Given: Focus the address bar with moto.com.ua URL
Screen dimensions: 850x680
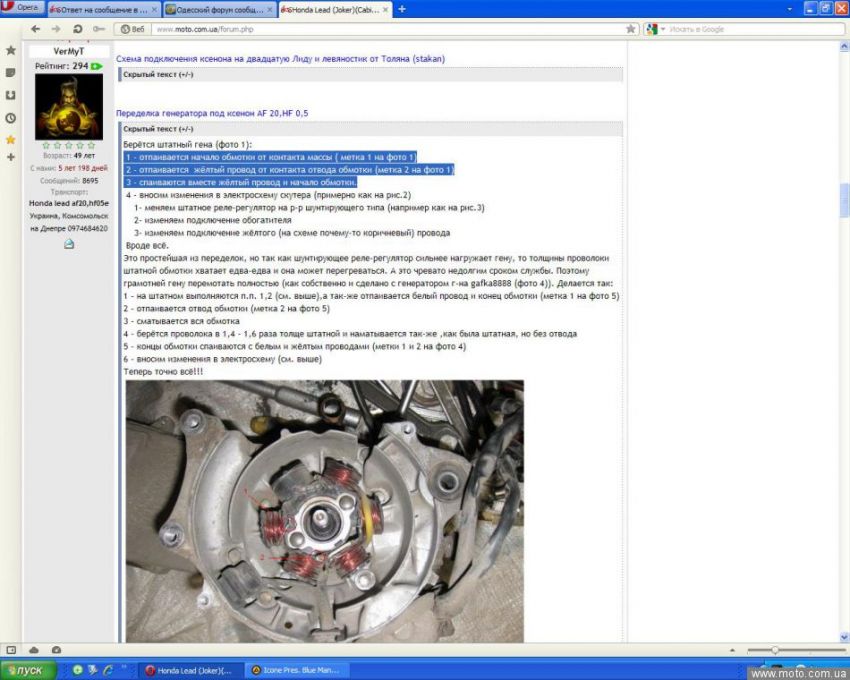Looking at the screenshot, I should pyautogui.click(x=388, y=29).
